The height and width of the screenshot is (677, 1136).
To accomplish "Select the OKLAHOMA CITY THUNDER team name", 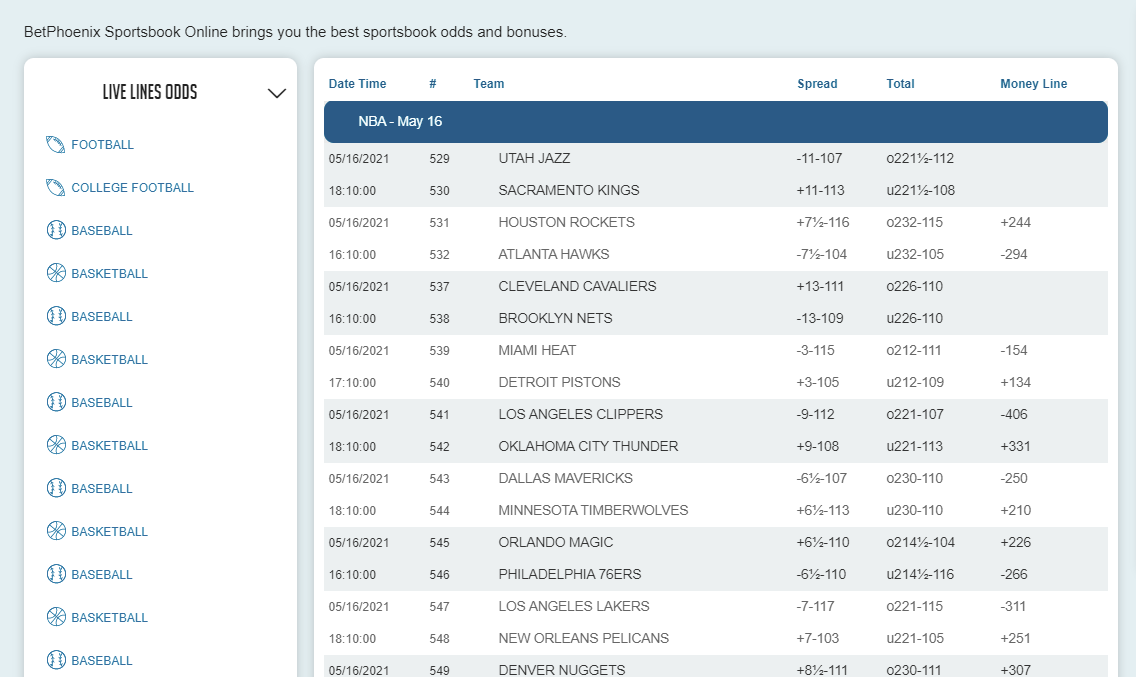I will 588,446.
